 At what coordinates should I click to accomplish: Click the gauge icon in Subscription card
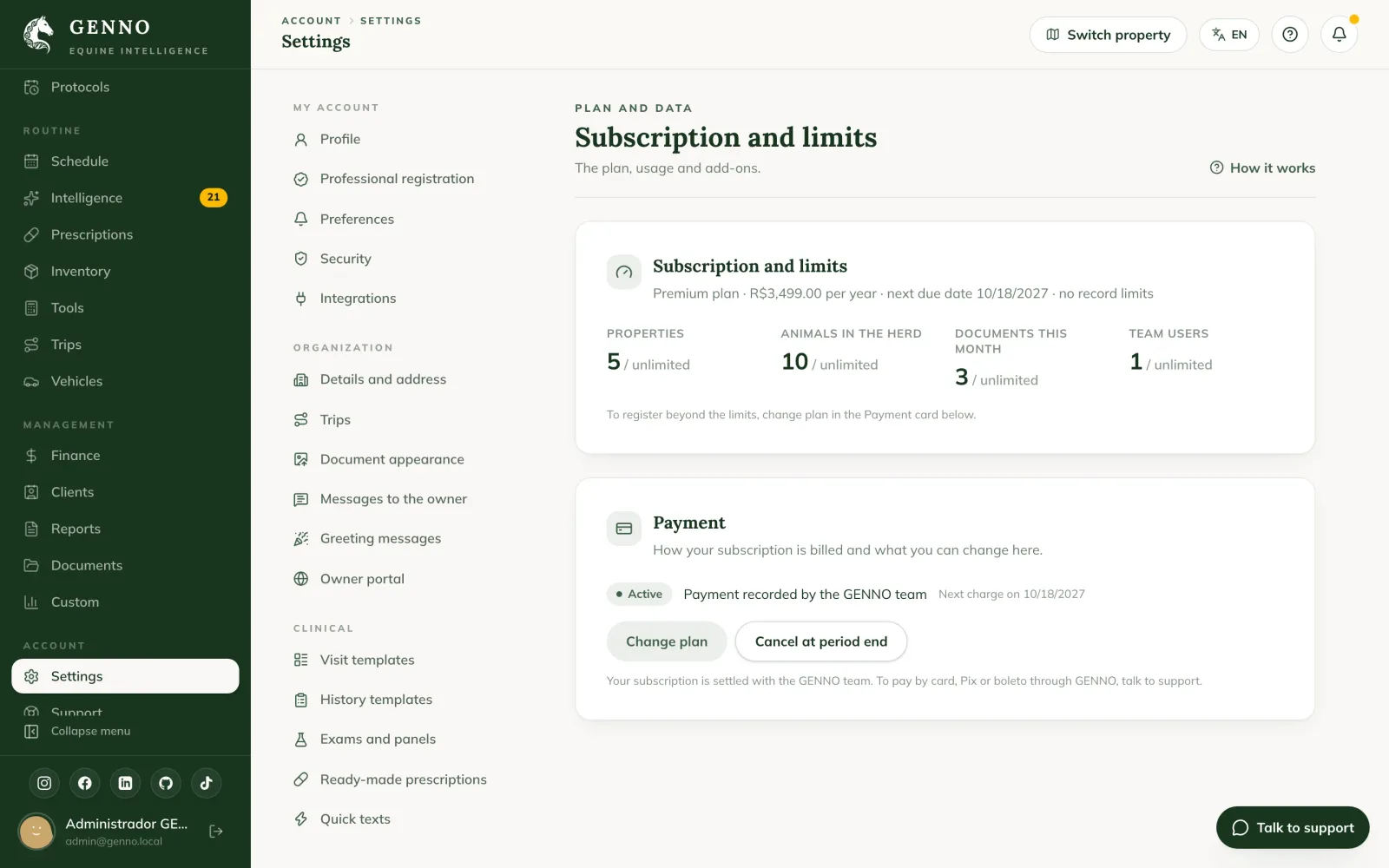(624, 273)
